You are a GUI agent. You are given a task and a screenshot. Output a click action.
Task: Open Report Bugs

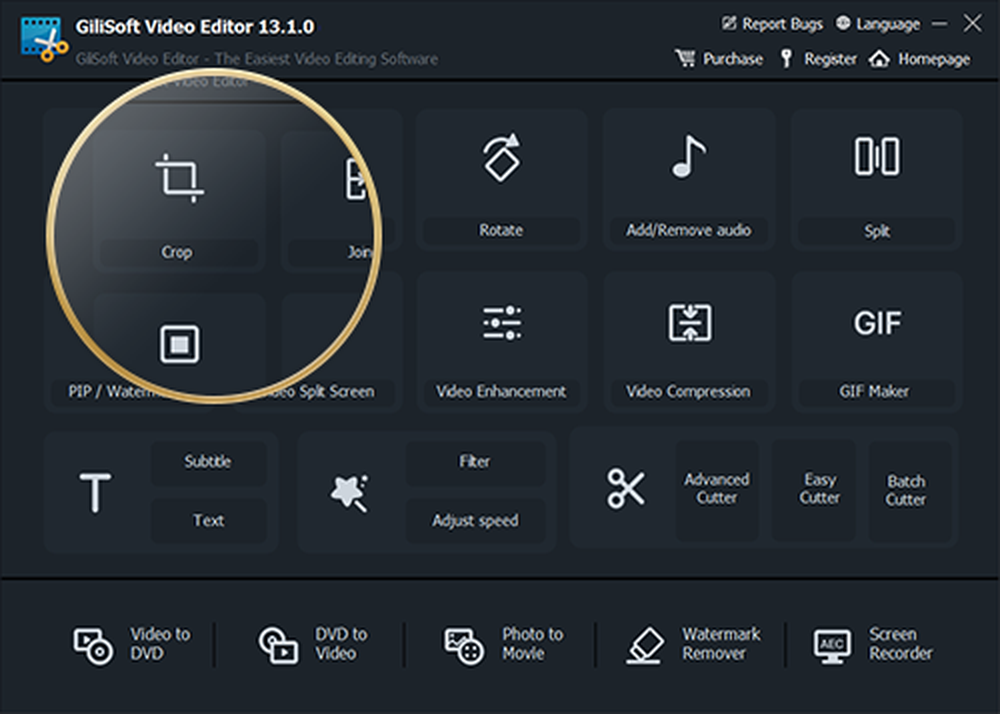click(x=772, y=22)
